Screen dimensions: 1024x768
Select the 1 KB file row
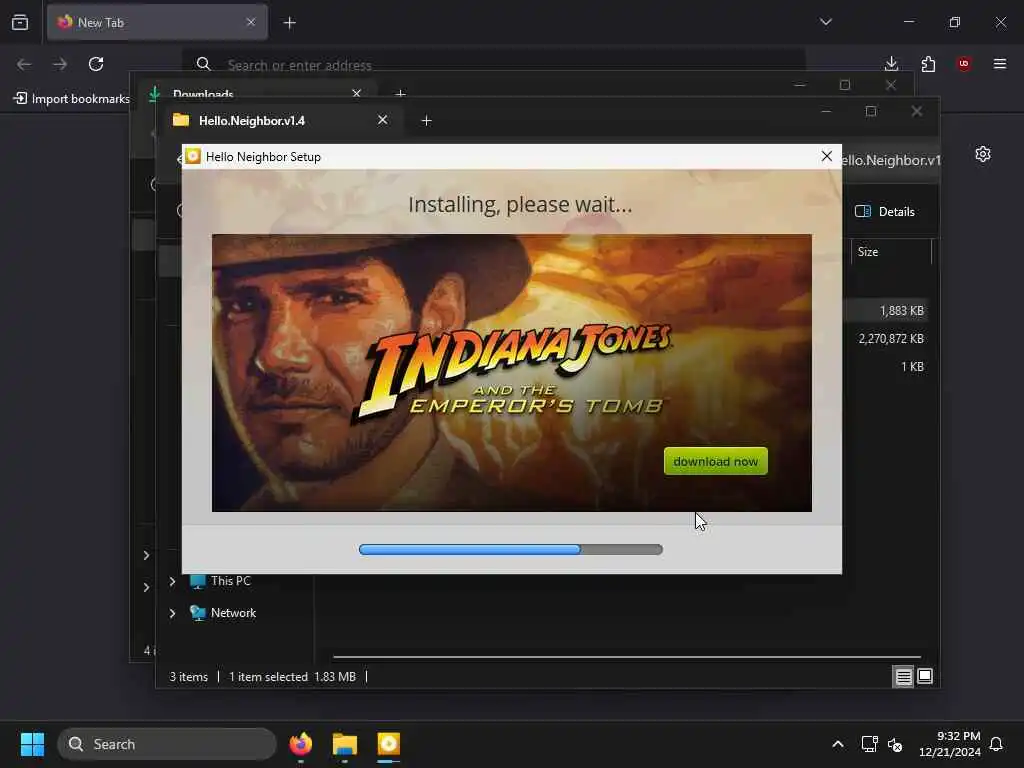[885, 366]
